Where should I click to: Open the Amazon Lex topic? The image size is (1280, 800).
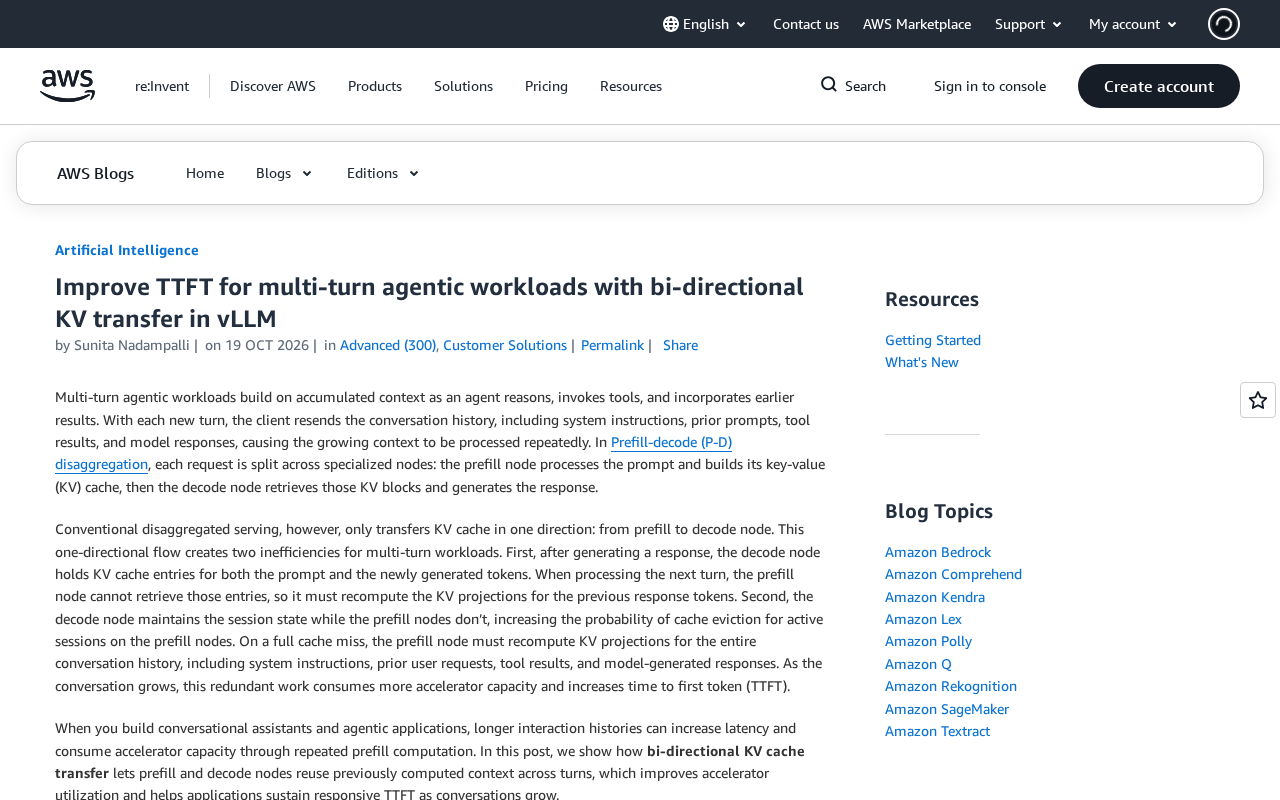pos(923,619)
